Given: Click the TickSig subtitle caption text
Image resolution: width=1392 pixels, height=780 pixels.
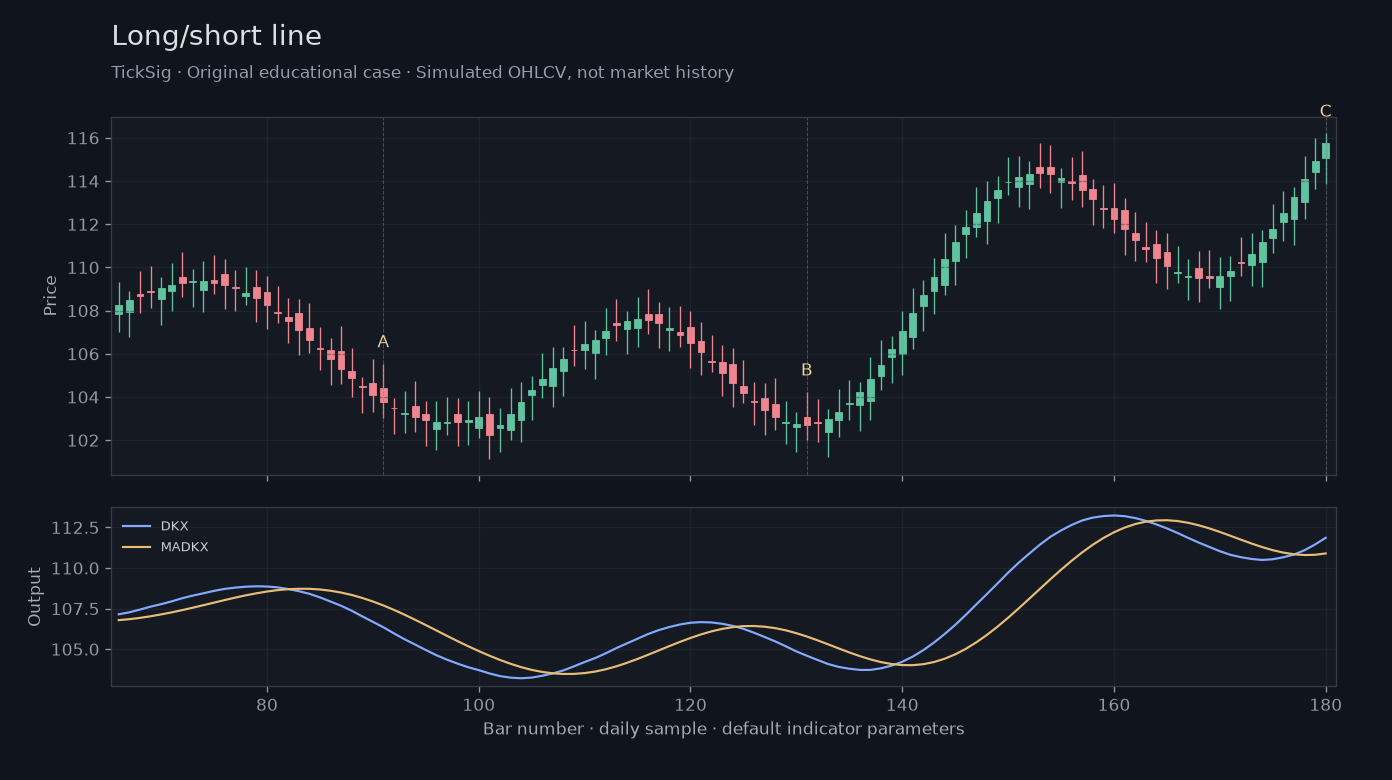Looking at the screenshot, I should click(x=422, y=73).
